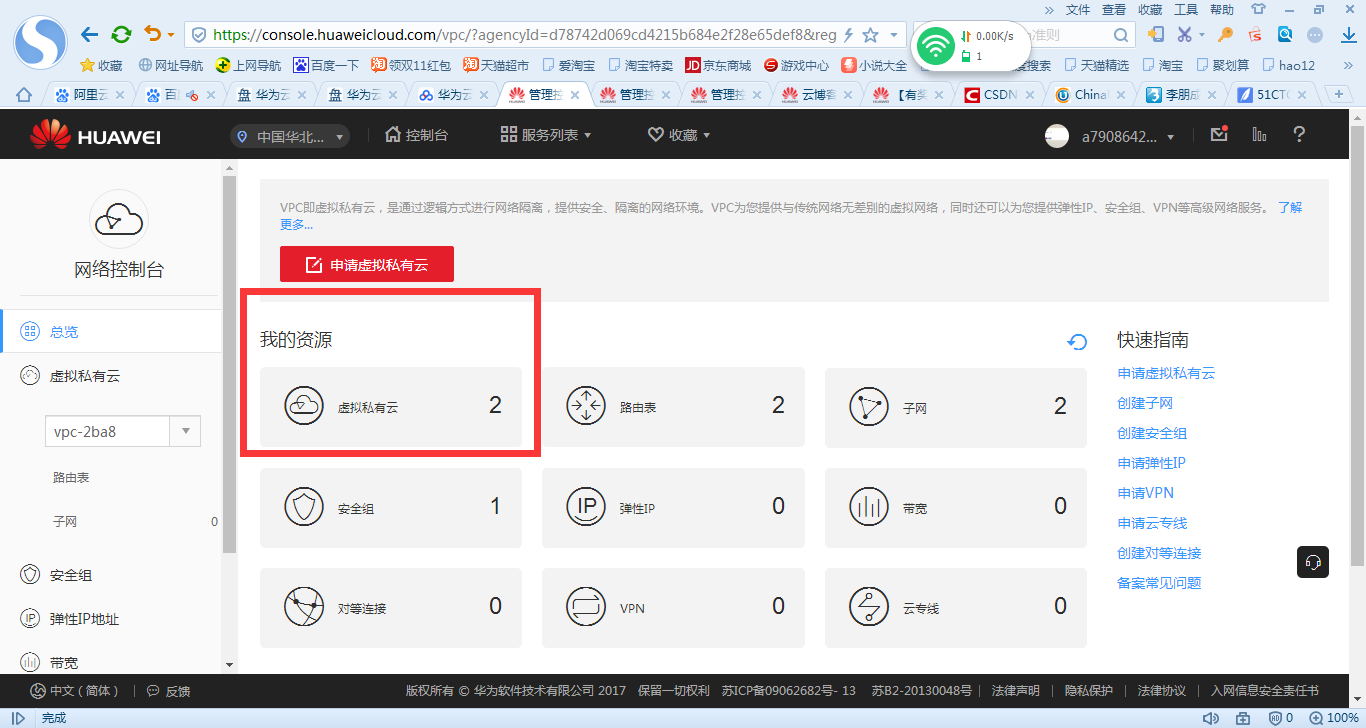Open the 反馈 feedback link in footer

coord(168,690)
